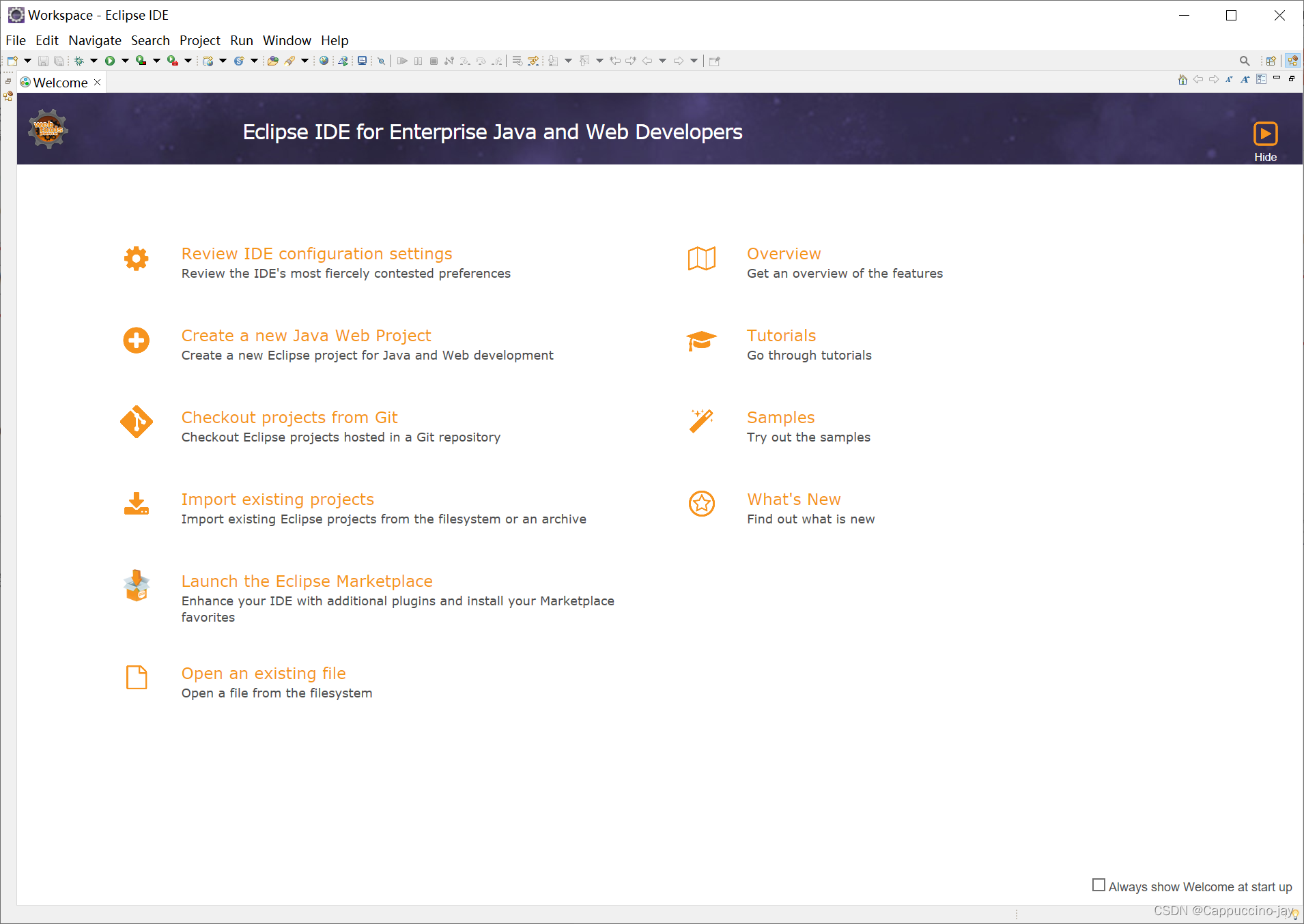Click the Samples magic wand icon

tap(701, 421)
